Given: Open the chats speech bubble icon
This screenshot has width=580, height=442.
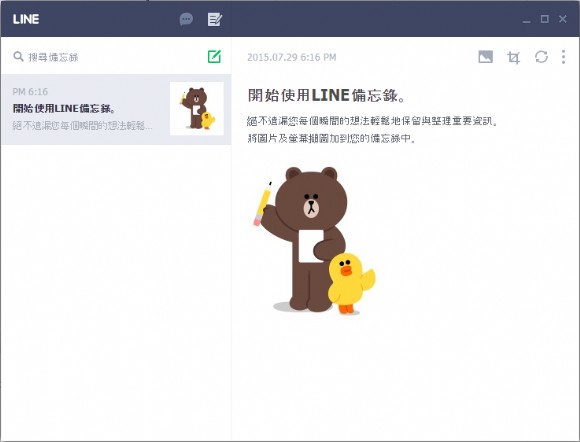Looking at the screenshot, I should click(x=186, y=19).
